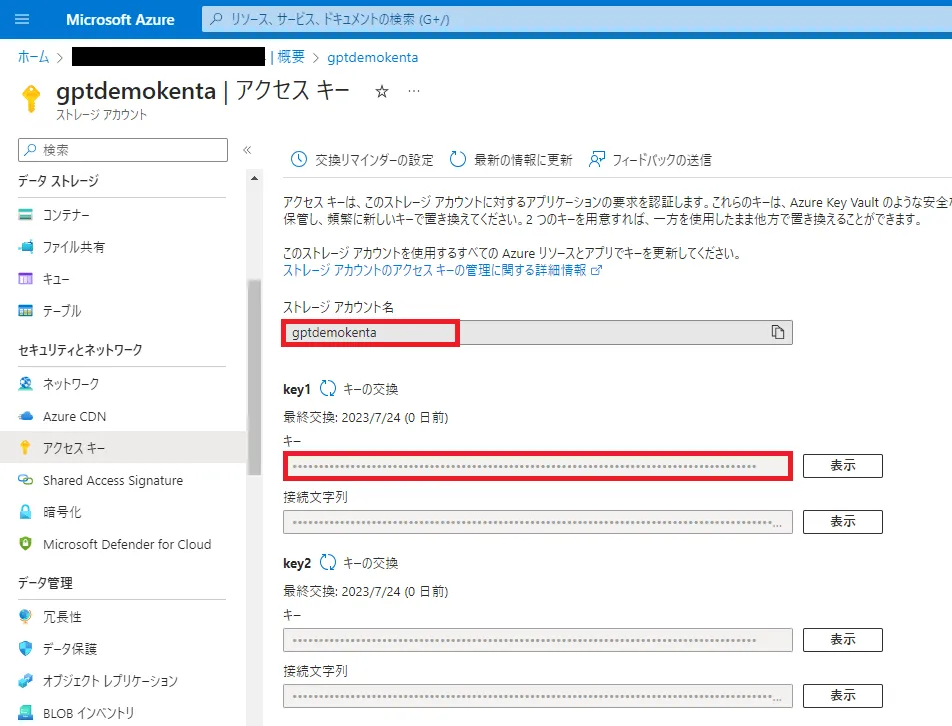Copy the storage account name

pos(778,332)
